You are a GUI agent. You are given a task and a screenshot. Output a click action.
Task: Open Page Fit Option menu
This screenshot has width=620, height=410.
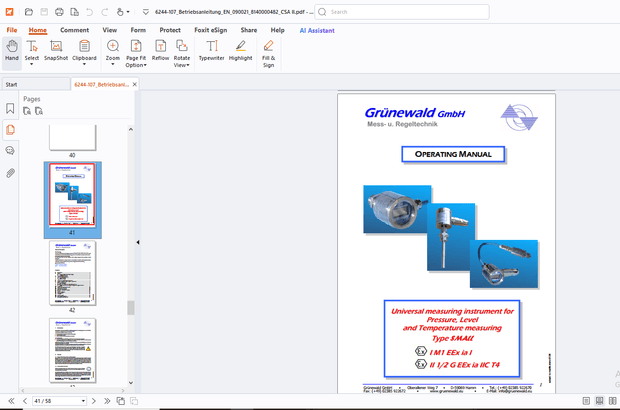[x=136, y=53]
